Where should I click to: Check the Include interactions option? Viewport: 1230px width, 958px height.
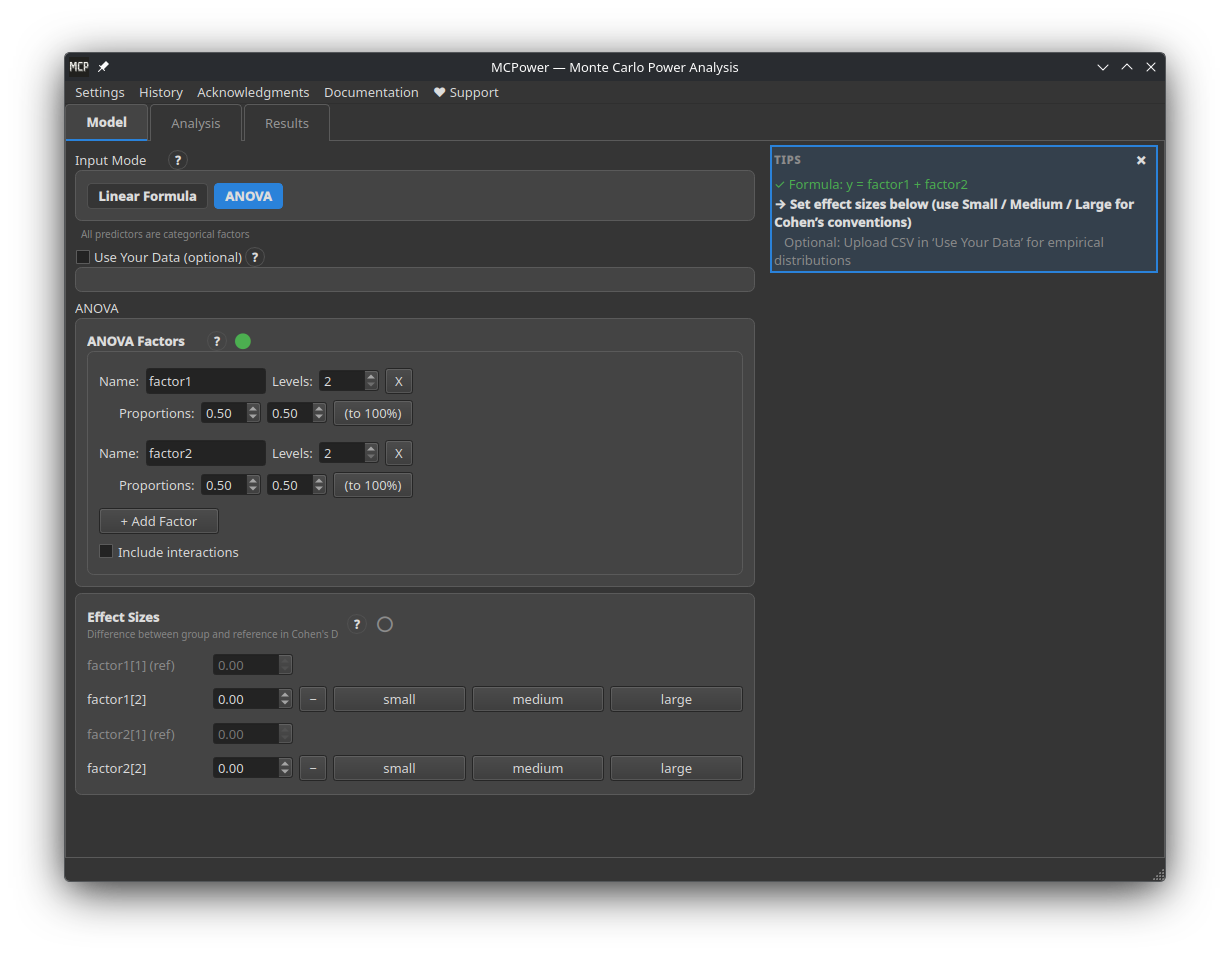[106, 551]
